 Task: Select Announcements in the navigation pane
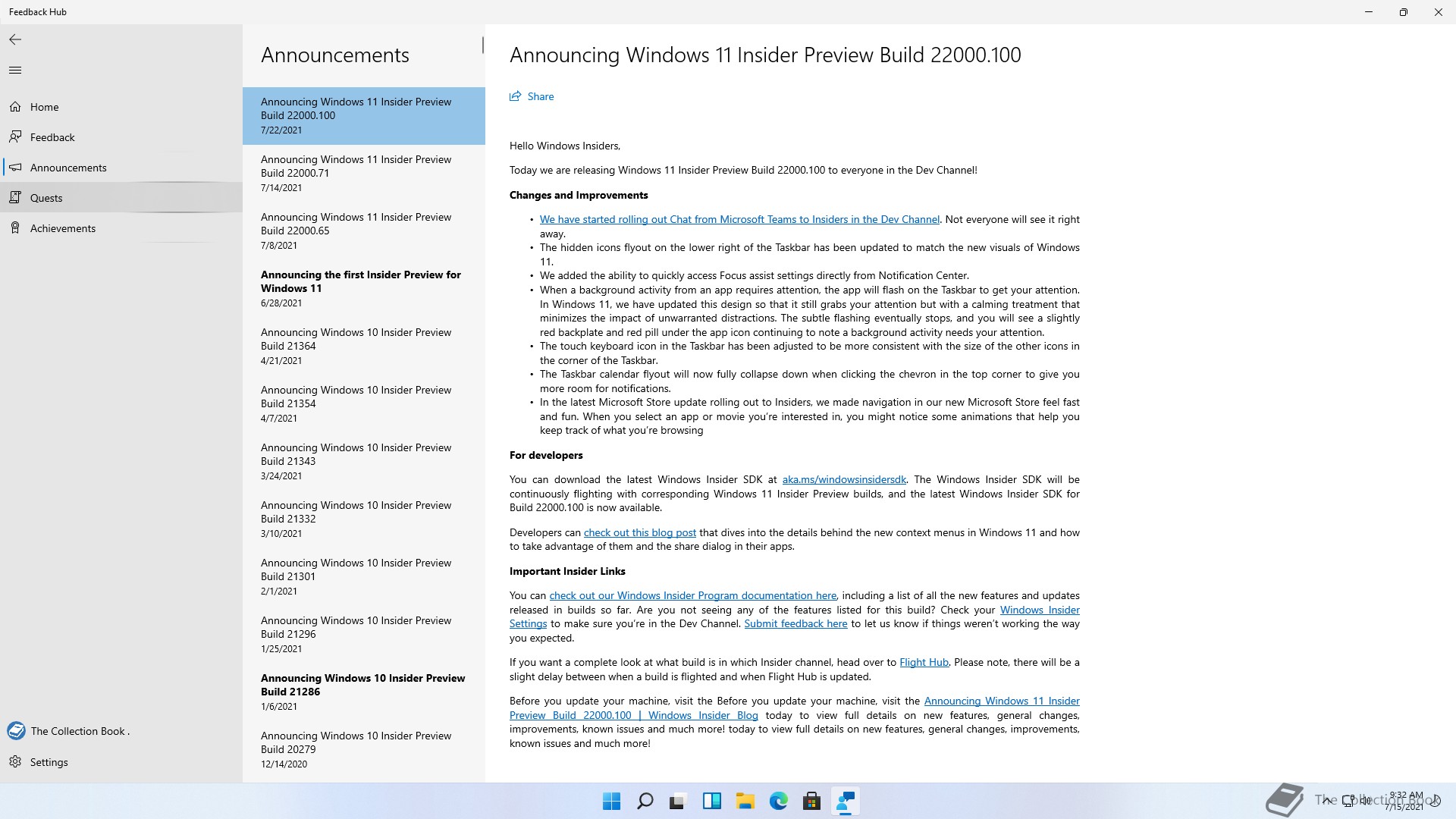(x=121, y=168)
